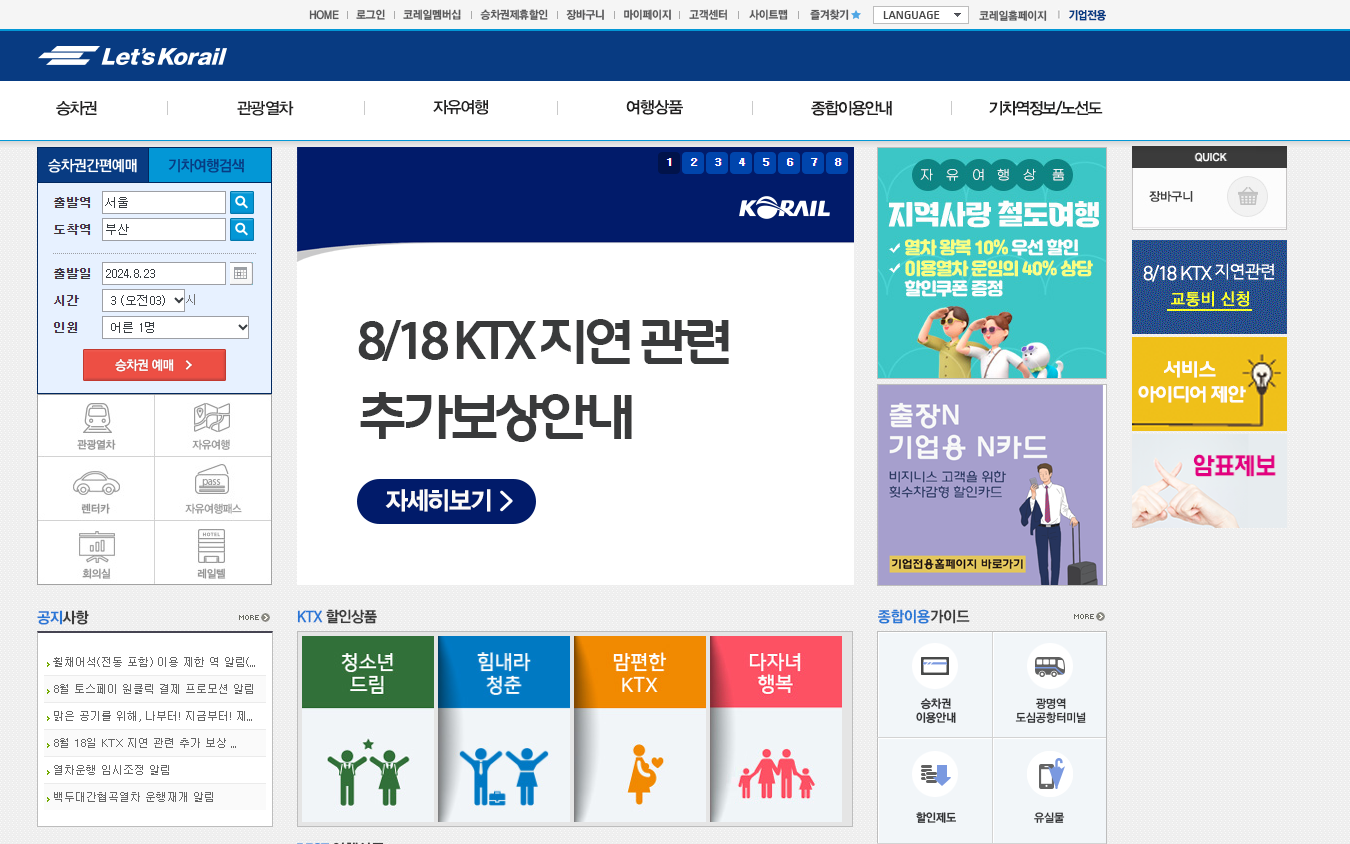Open 자유여행패스 pass icon shortcut
Screen dimensions: 1350x844
[212, 490]
